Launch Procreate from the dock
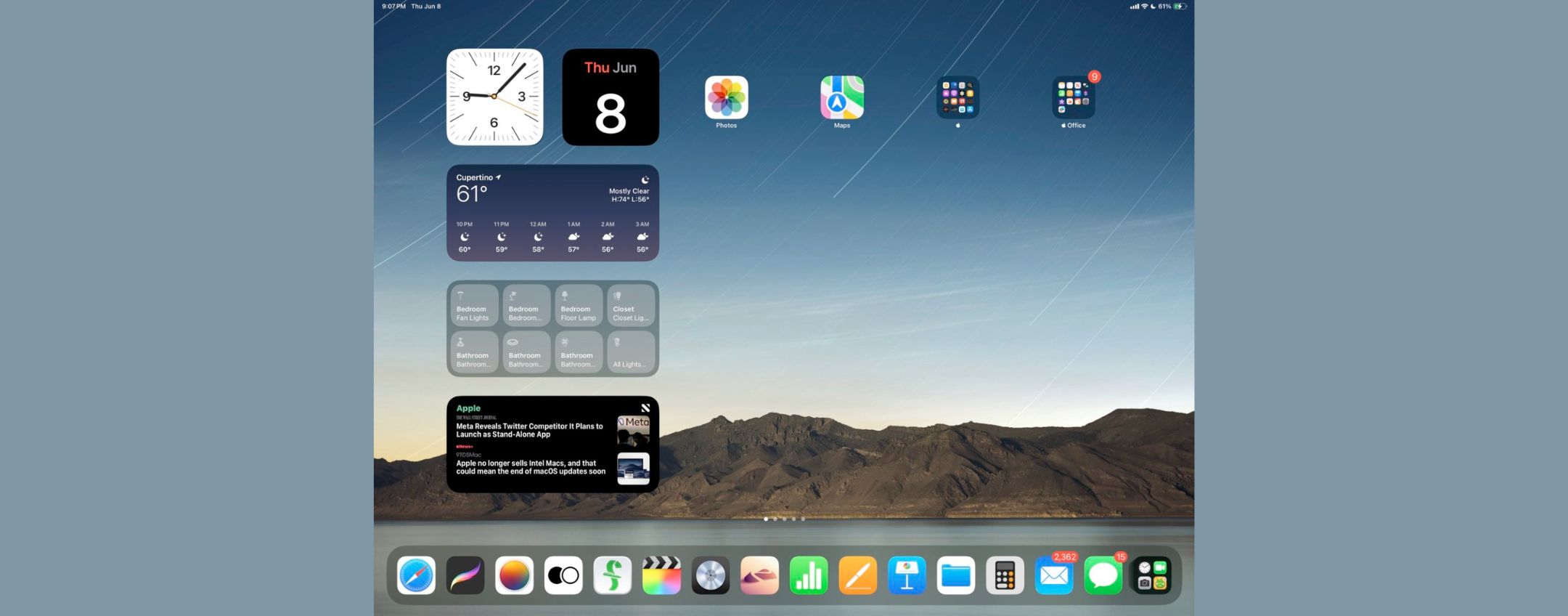1568x616 pixels. point(465,576)
